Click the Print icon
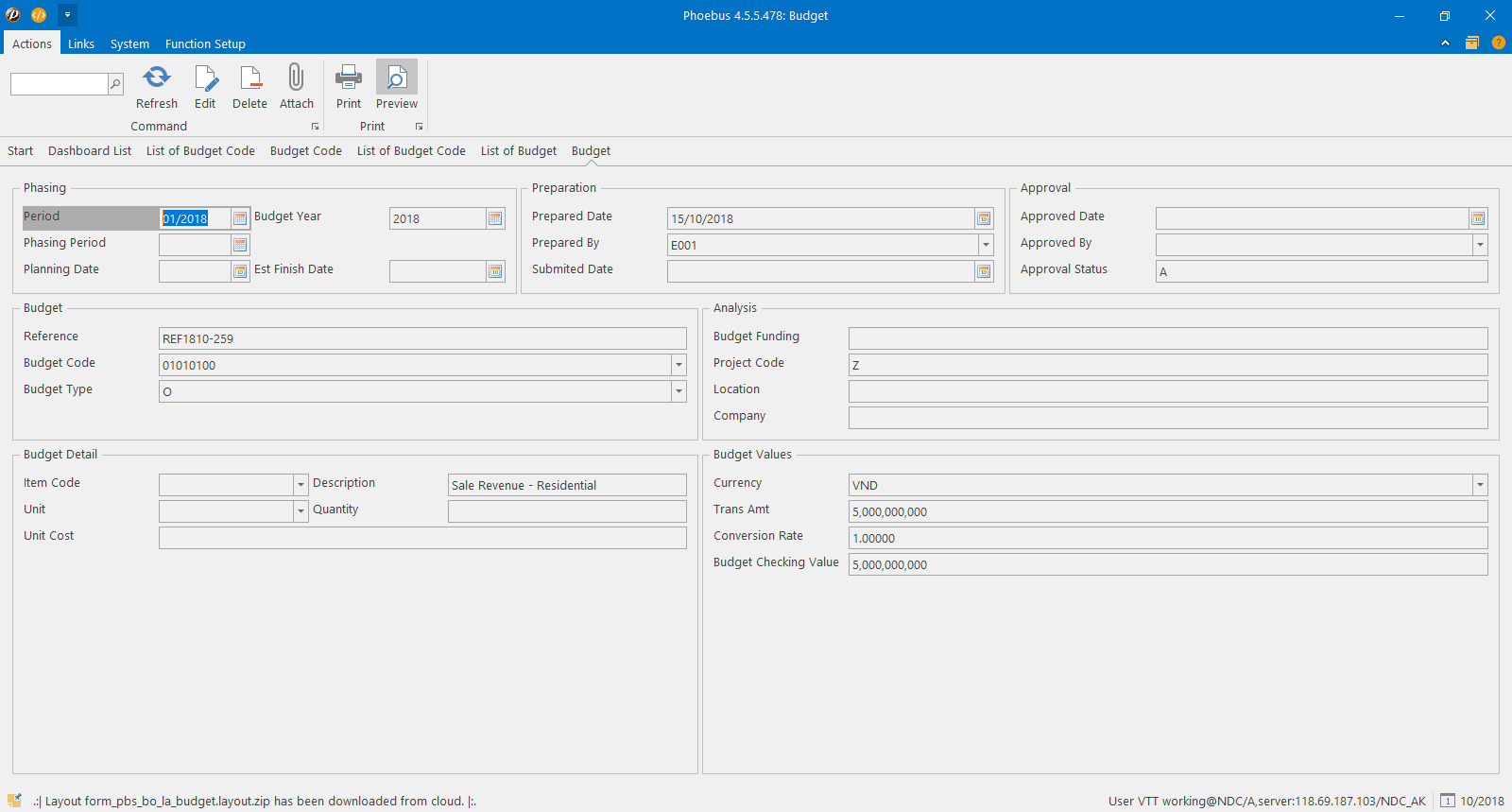Screen dimensions: 1512x812 pos(349,77)
